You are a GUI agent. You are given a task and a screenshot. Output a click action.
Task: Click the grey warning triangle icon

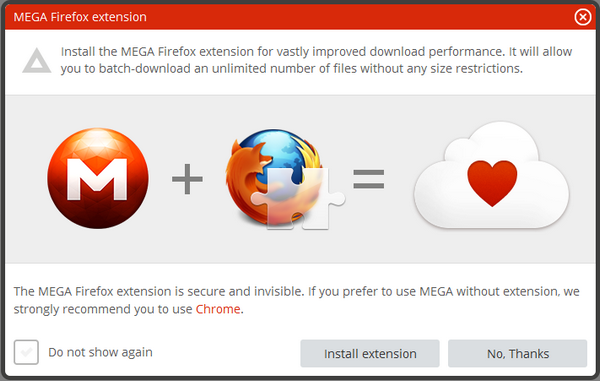click(37, 60)
